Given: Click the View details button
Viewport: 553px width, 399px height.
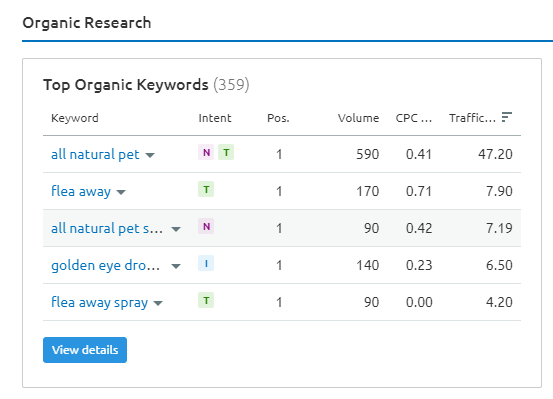Looking at the screenshot, I should 85,350.
